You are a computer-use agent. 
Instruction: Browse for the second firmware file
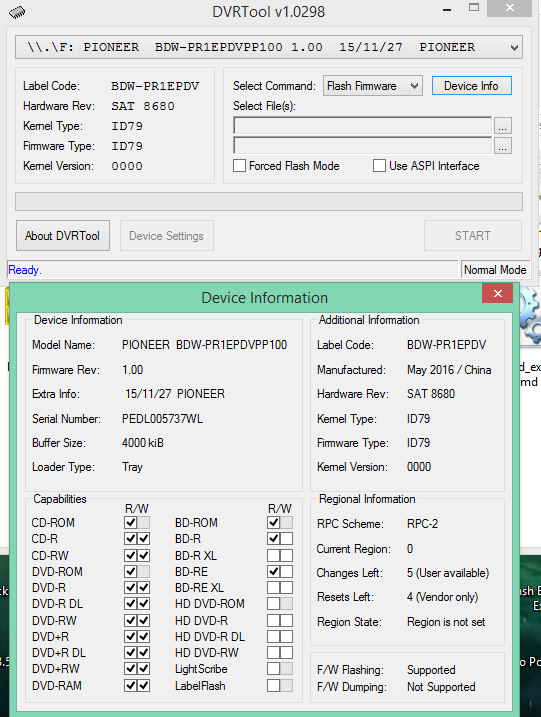pyautogui.click(x=502, y=146)
